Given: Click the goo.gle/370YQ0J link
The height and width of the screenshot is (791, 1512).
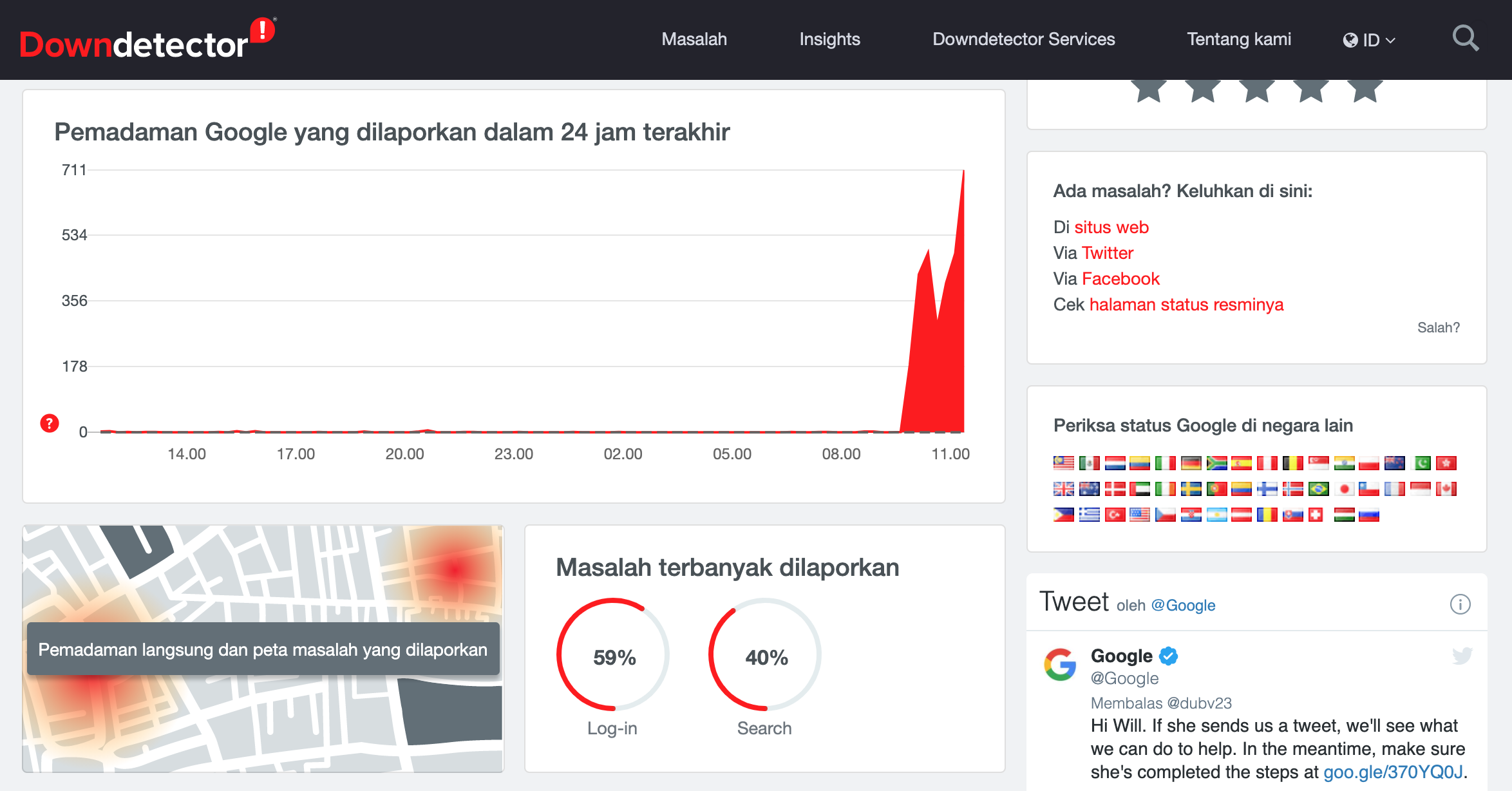Looking at the screenshot, I should pos(1393,772).
